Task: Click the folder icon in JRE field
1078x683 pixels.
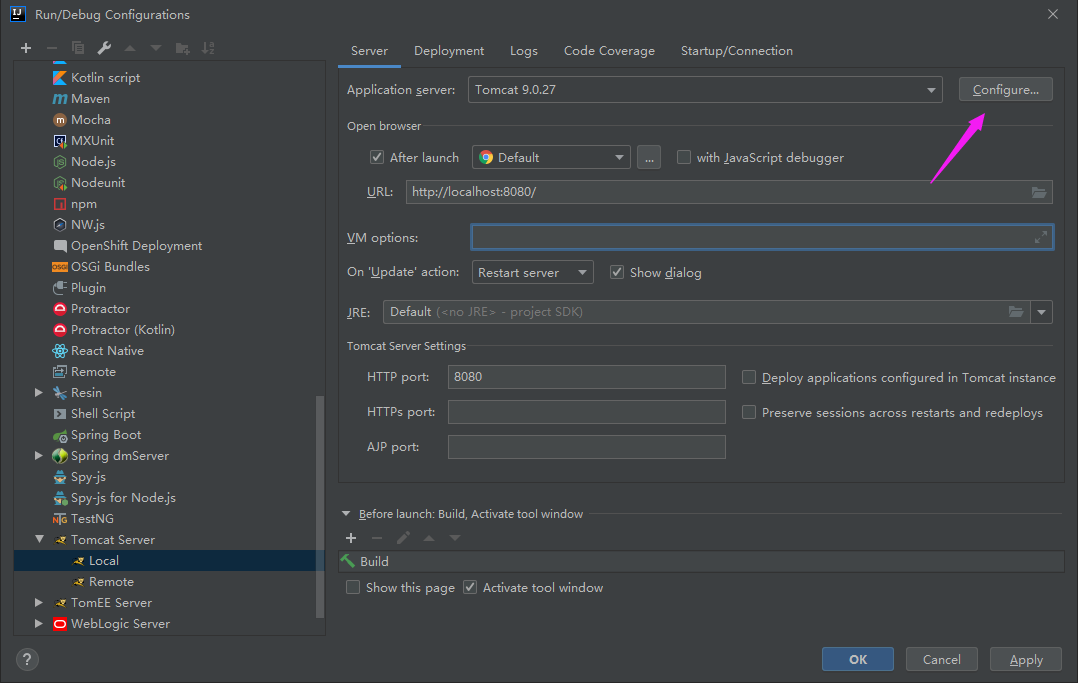Action: point(1015,312)
